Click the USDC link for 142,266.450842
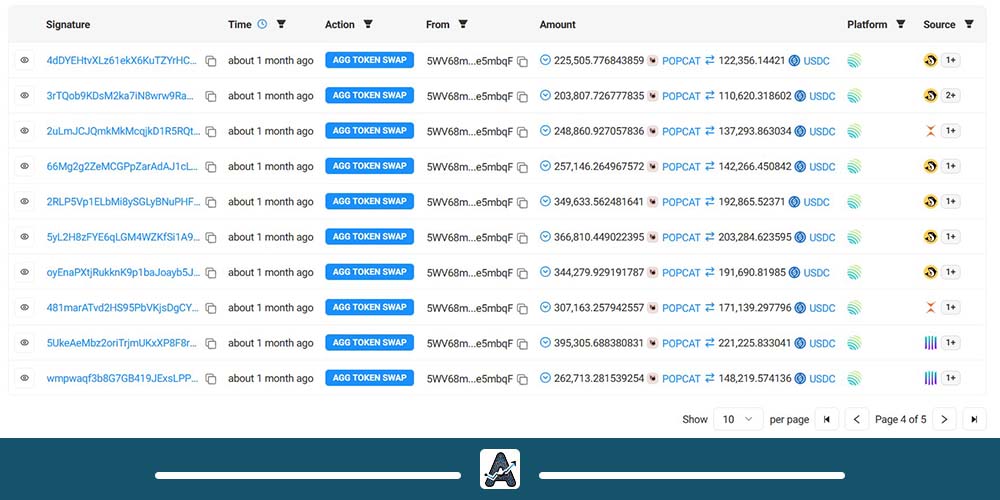This screenshot has height=500, width=1000. tap(822, 167)
